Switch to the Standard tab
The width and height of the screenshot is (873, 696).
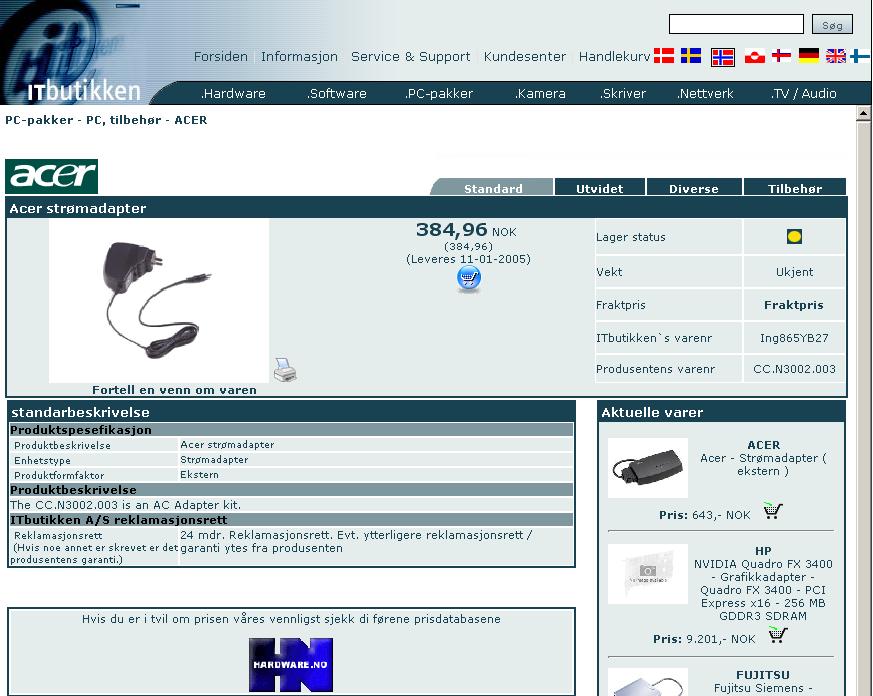tap(493, 188)
